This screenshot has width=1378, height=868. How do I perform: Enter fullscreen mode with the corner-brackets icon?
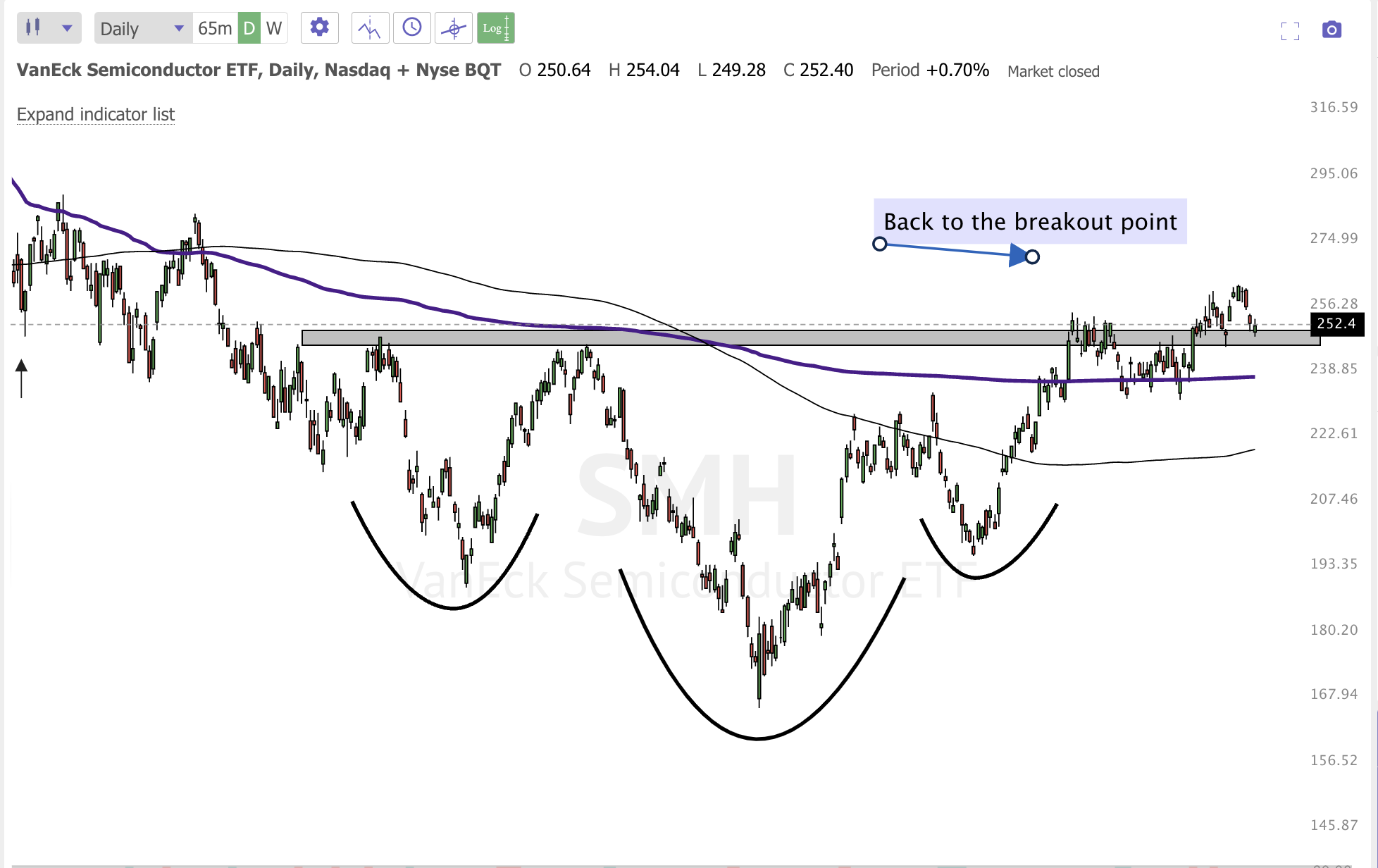pyautogui.click(x=1290, y=30)
